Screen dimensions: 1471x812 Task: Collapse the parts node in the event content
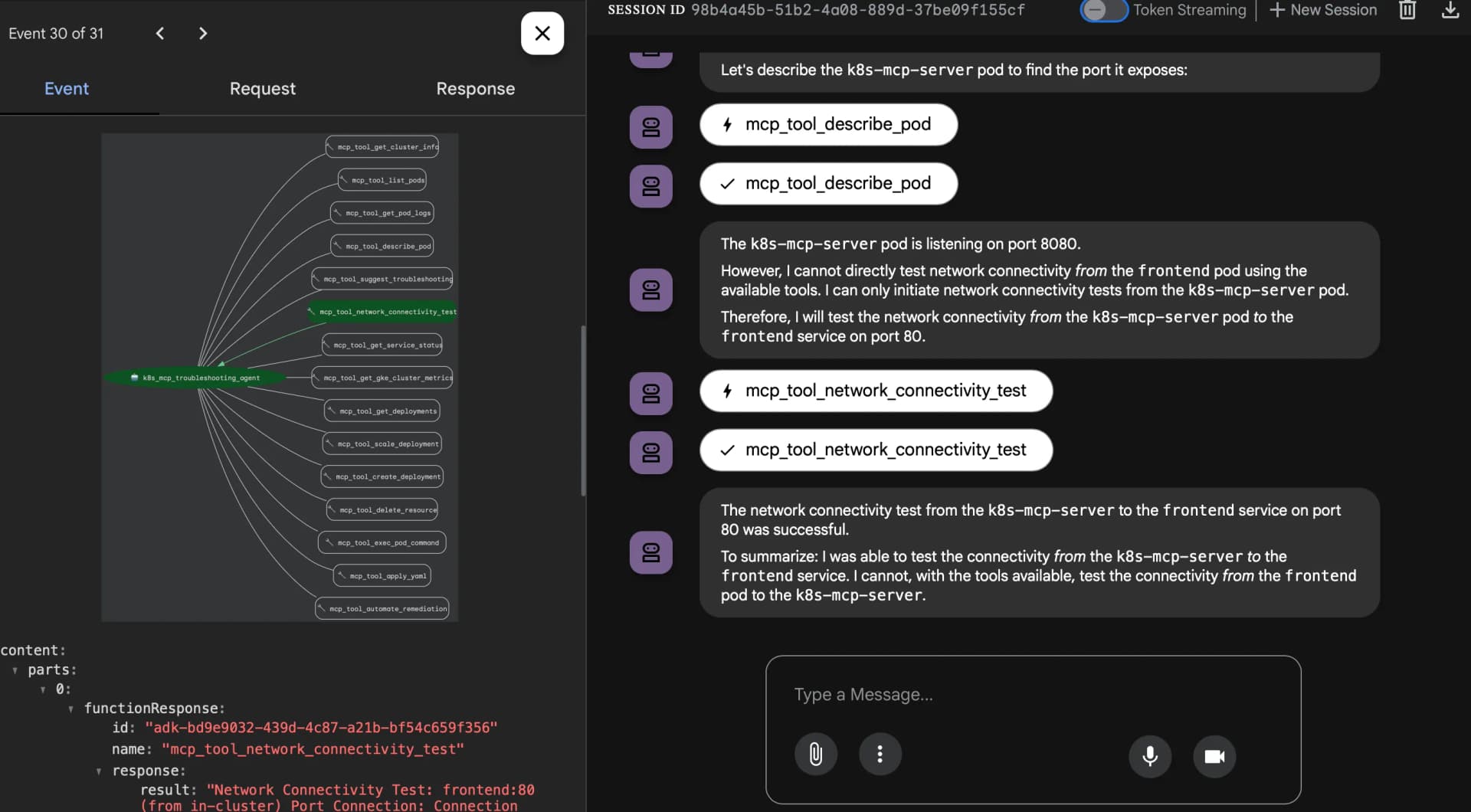click(x=15, y=670)
